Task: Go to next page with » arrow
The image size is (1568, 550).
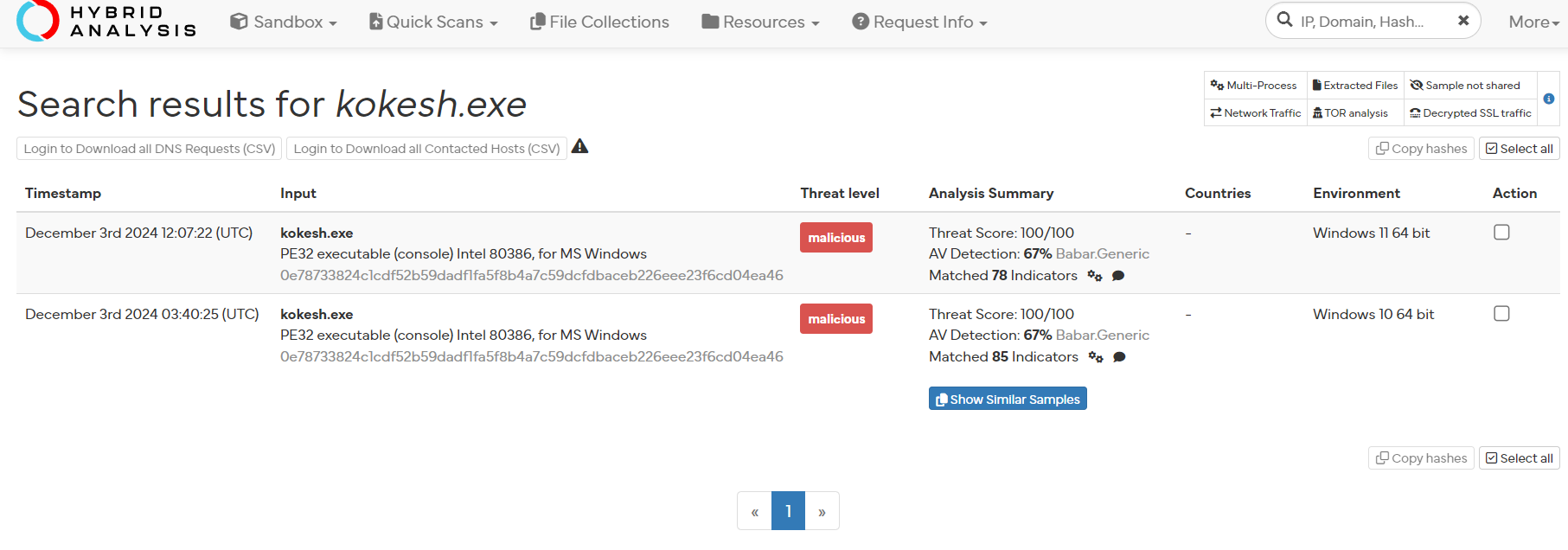Action: (822, 511)
